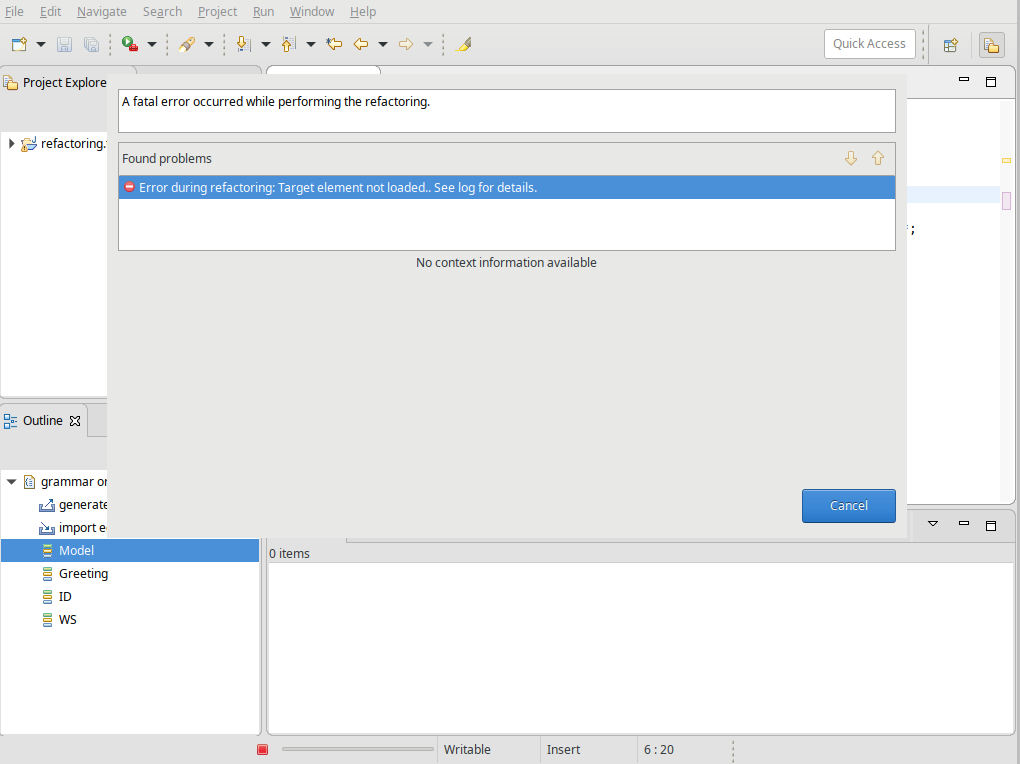Cancel the refactoring error dialog
Viewport: 1020px width, 764px height.
click(x=848, y=506)
